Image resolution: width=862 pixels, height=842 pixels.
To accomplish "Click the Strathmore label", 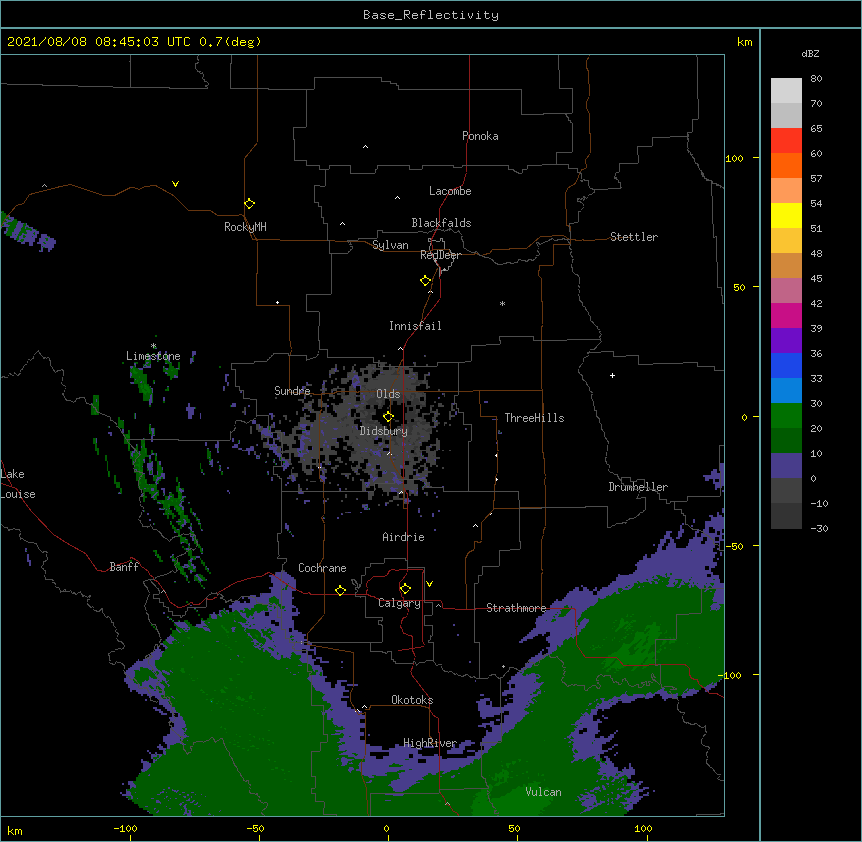I will pos(516,608).
